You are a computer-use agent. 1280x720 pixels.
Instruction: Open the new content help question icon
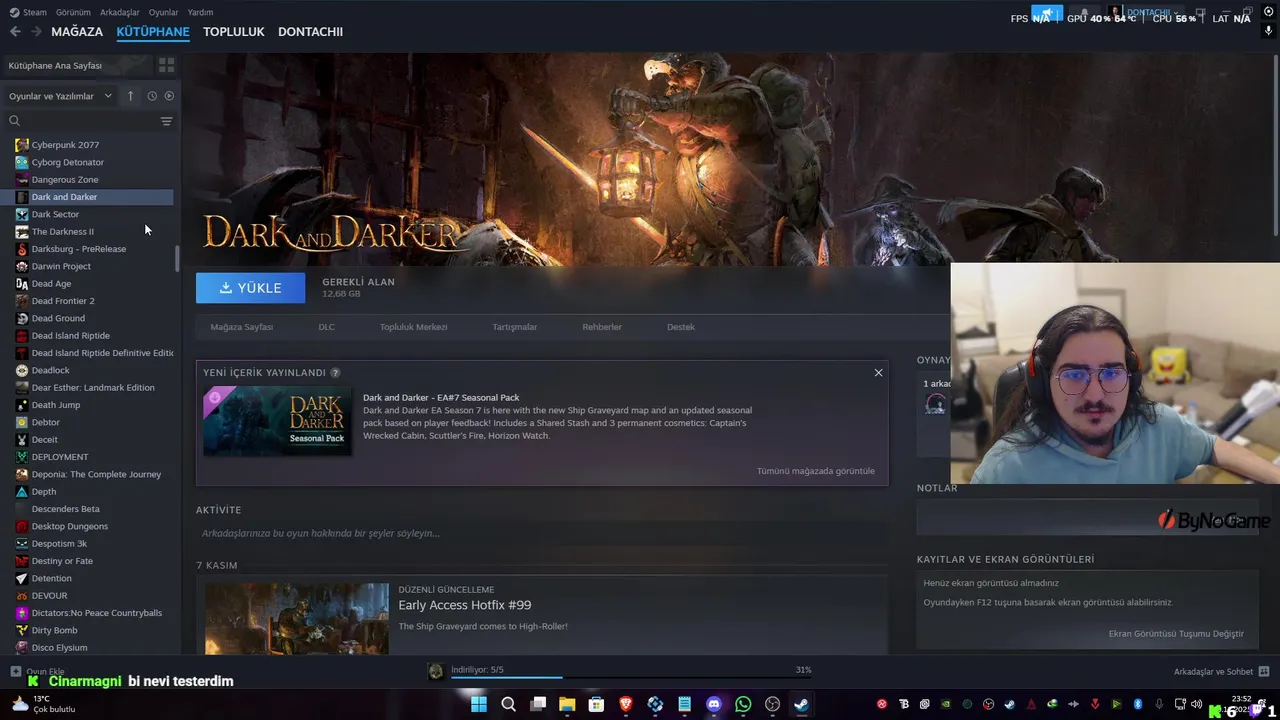[335, 372]
